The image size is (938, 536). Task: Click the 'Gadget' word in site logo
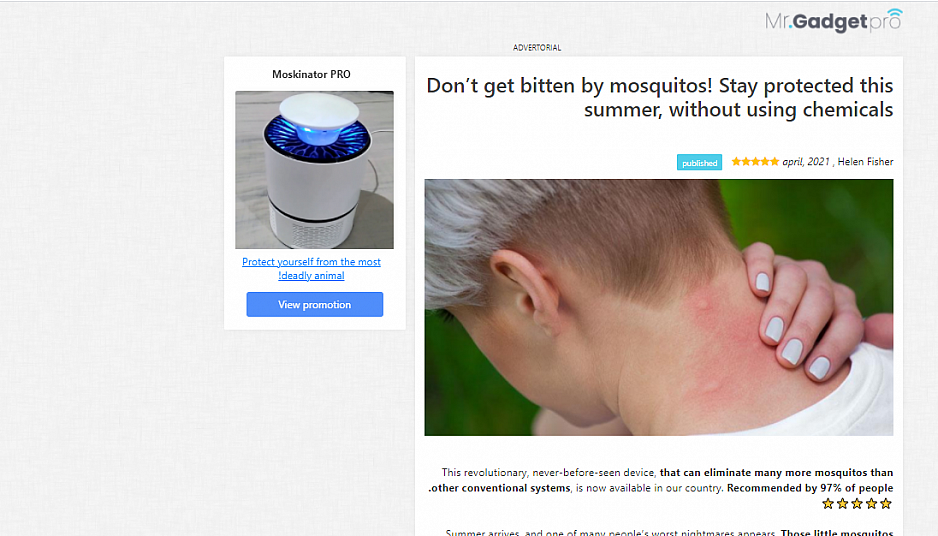coord(830,23)
